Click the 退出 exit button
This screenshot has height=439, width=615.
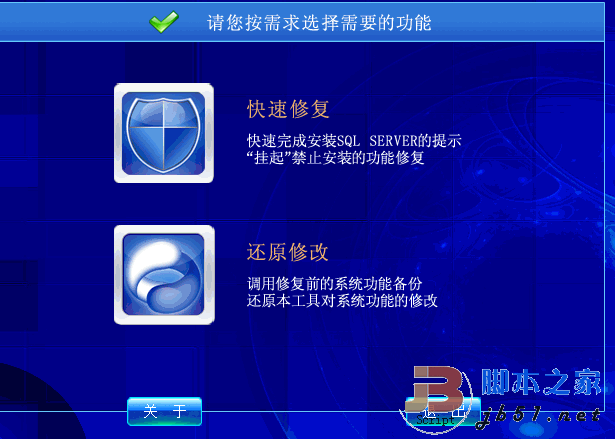pyautogui.click(x=443, y=412)
